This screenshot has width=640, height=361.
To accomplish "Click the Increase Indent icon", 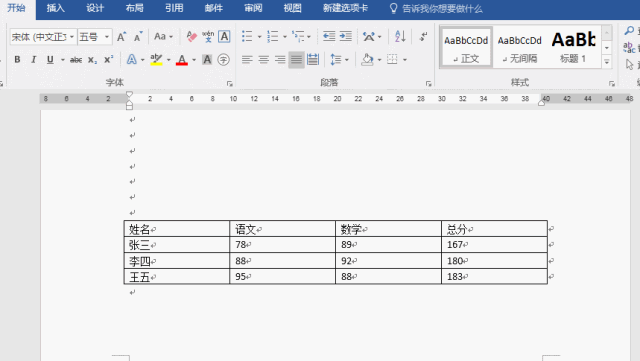I will pos(346,37).
